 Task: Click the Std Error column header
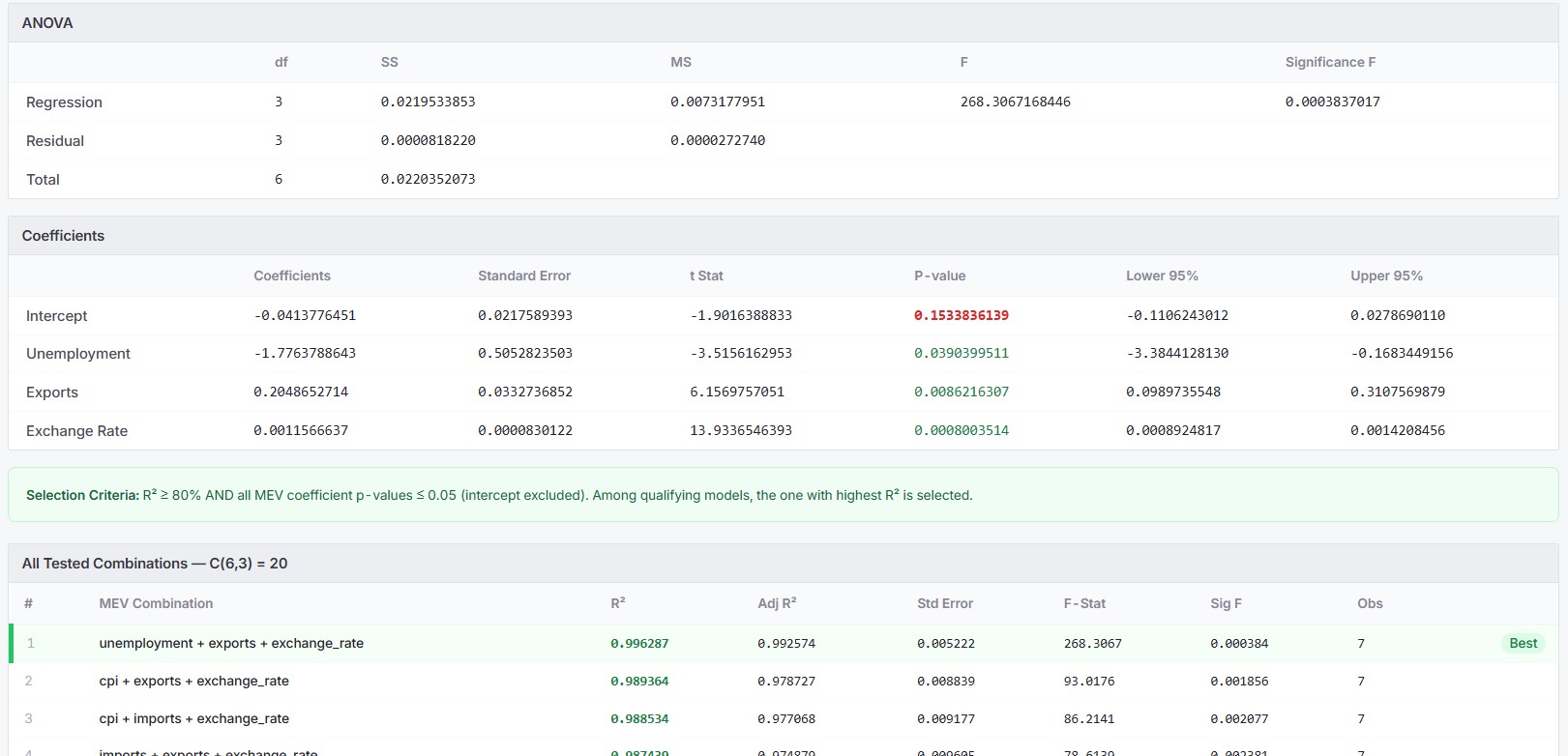[x=945, y=603]
